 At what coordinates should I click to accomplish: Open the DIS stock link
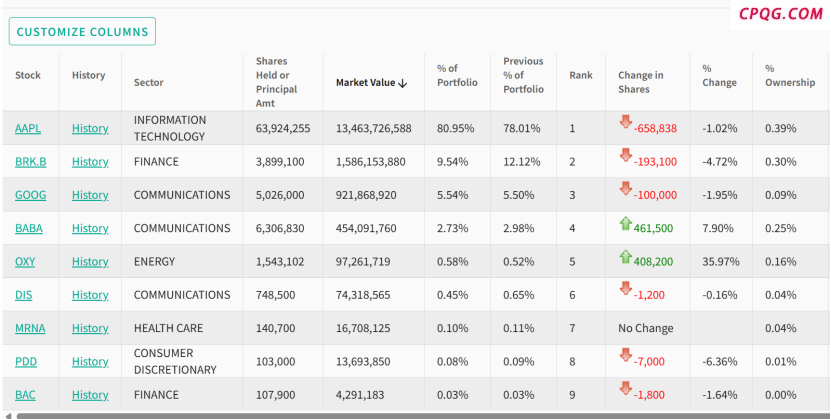[23, 295]
